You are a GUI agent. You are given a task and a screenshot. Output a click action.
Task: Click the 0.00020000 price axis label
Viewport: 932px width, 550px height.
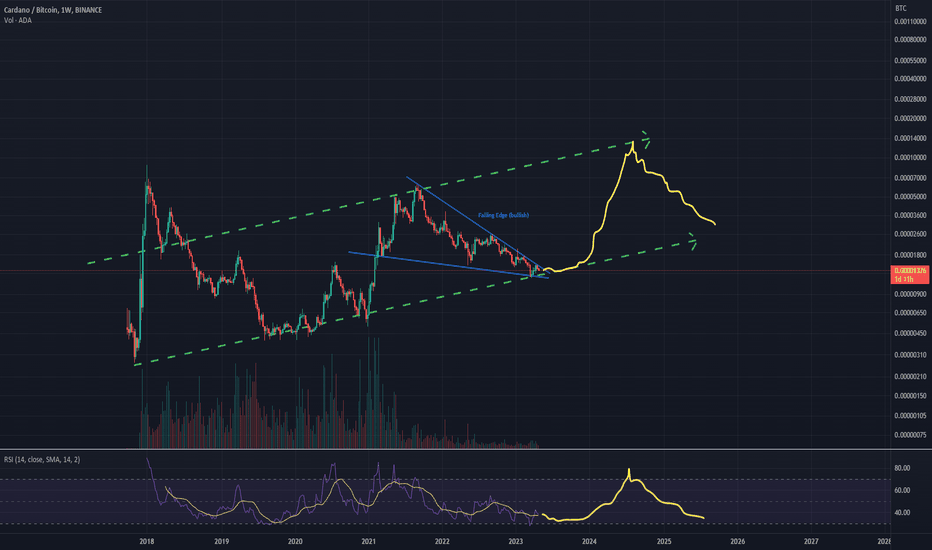910,118
